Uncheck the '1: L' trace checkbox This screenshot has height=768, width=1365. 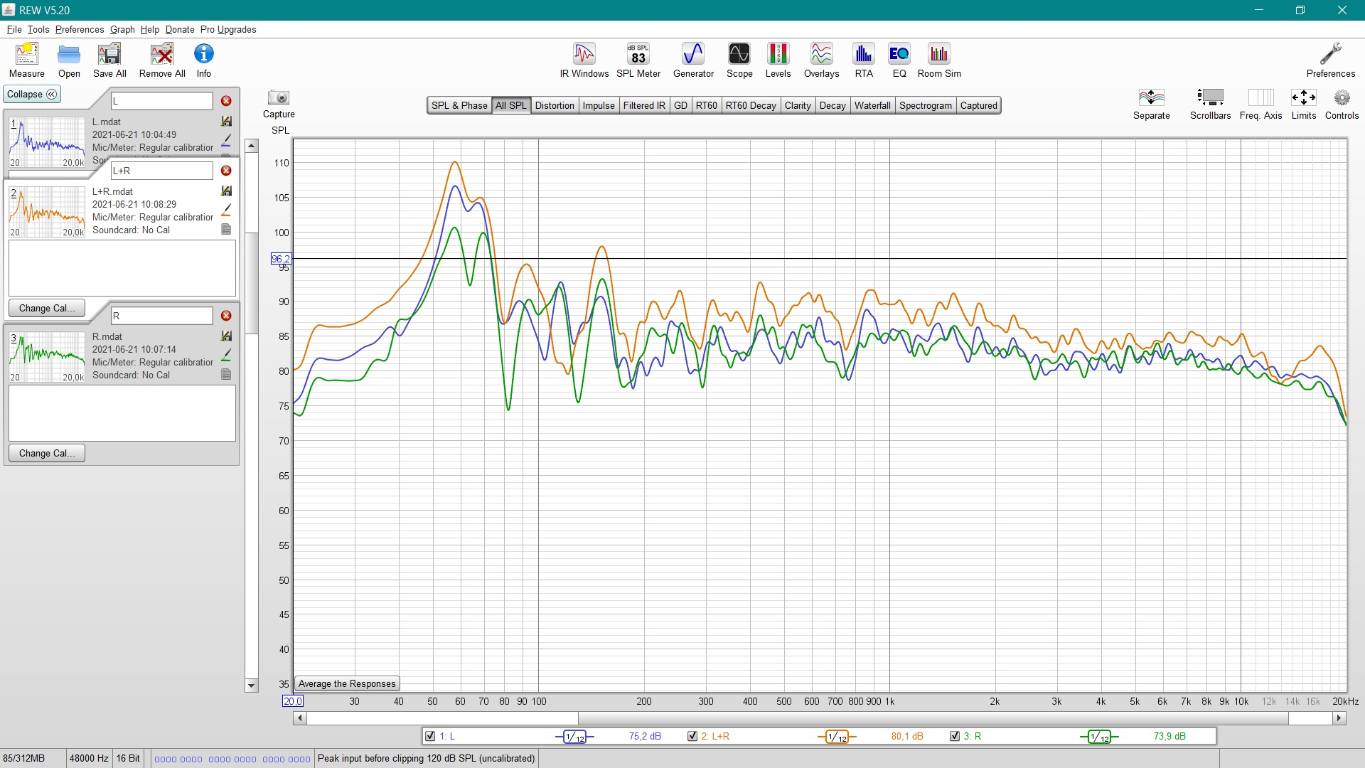[x=430, y=737]
